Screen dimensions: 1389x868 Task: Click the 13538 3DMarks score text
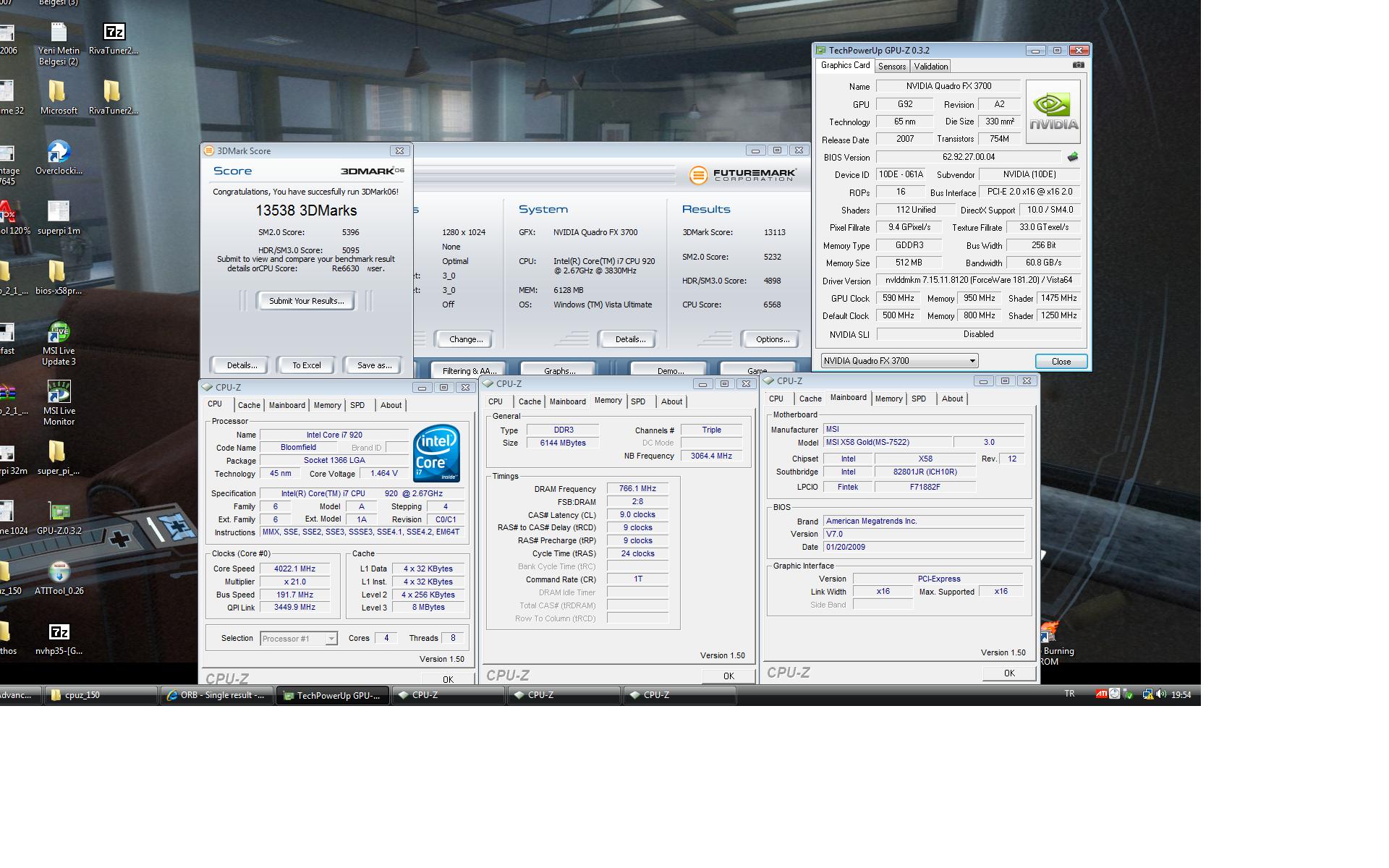click(x=306, y=210)
